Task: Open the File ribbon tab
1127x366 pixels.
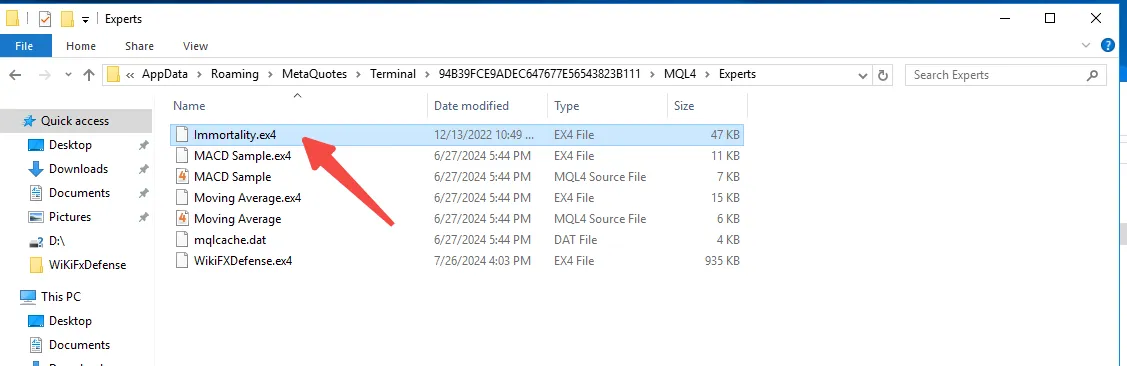Action: click(x=24, y=46)
